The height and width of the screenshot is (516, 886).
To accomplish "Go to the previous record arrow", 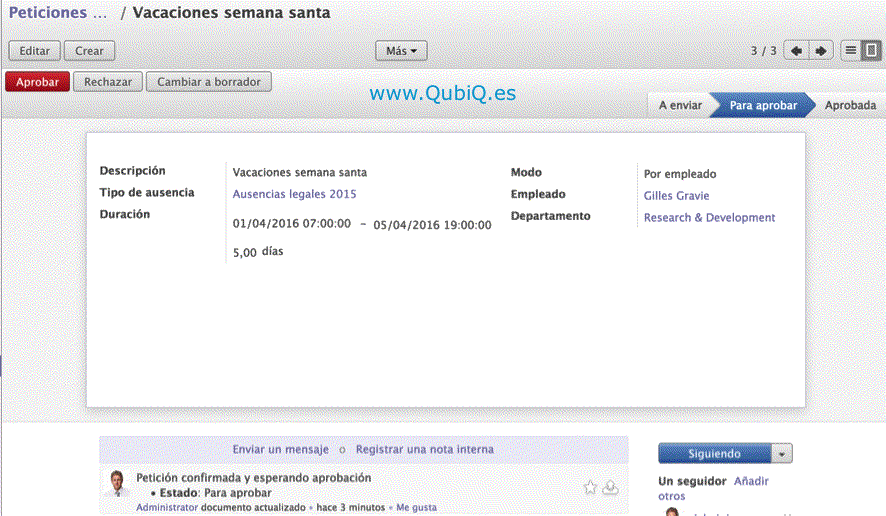I will point(796,51).
